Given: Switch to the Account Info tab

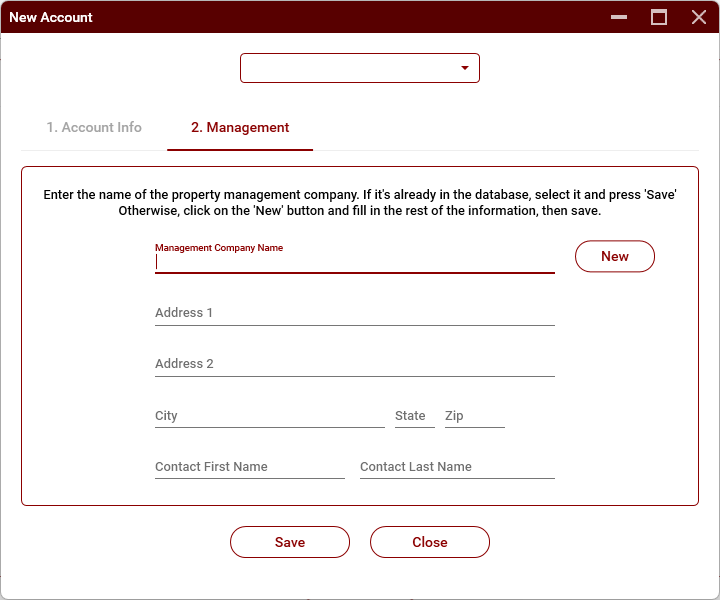Looking at the screenshot, I should pos(94,128).
